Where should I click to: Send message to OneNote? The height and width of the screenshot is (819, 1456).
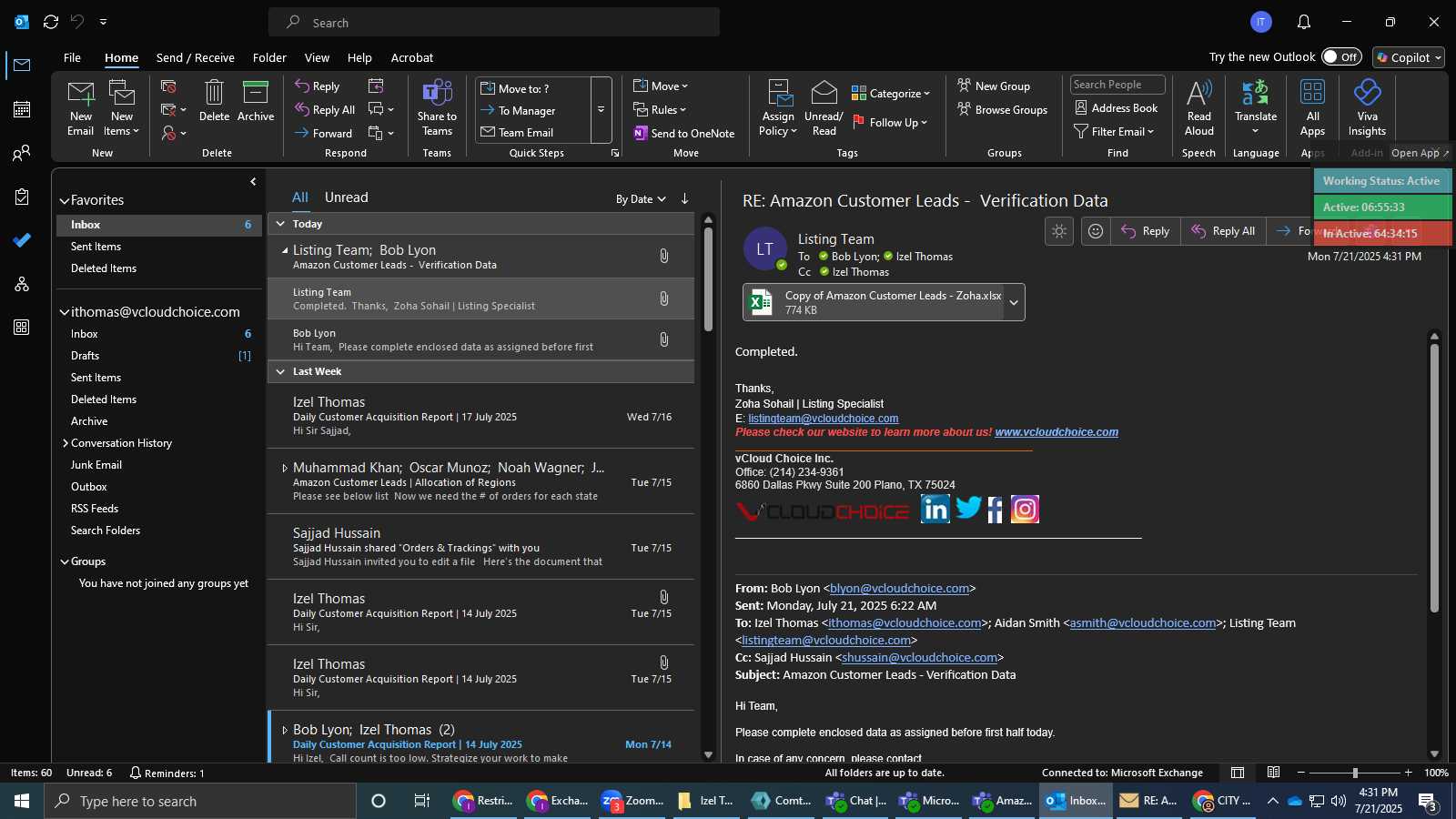pos(684,133)
